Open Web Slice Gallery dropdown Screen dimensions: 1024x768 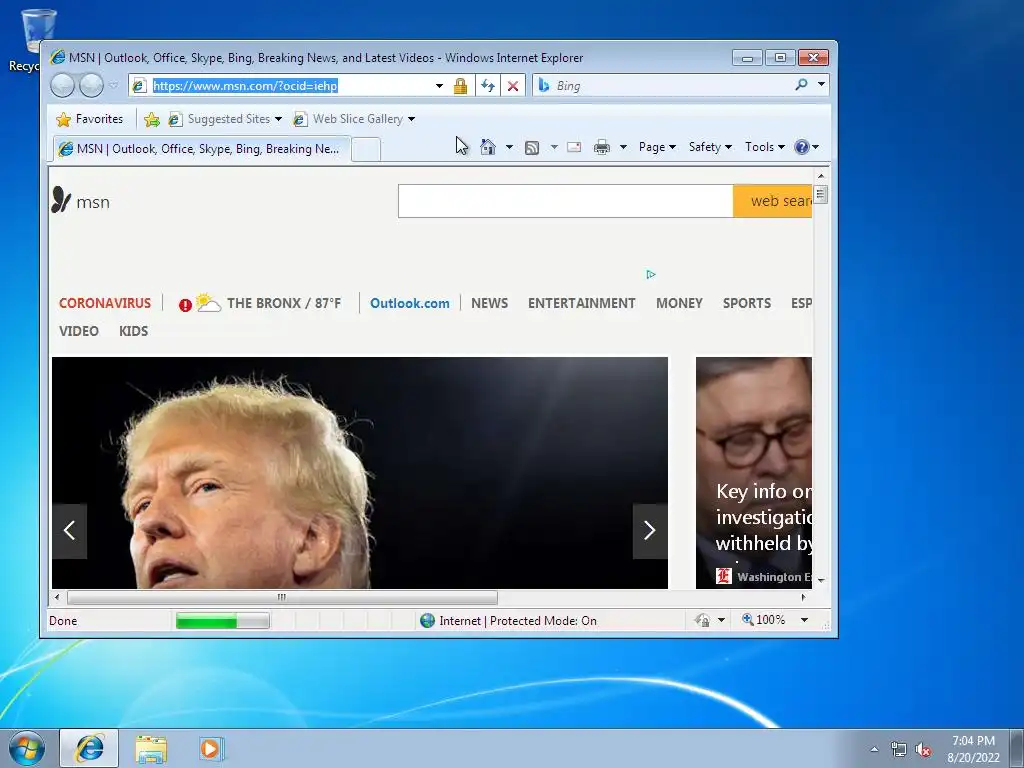click(x=355, y=119)
